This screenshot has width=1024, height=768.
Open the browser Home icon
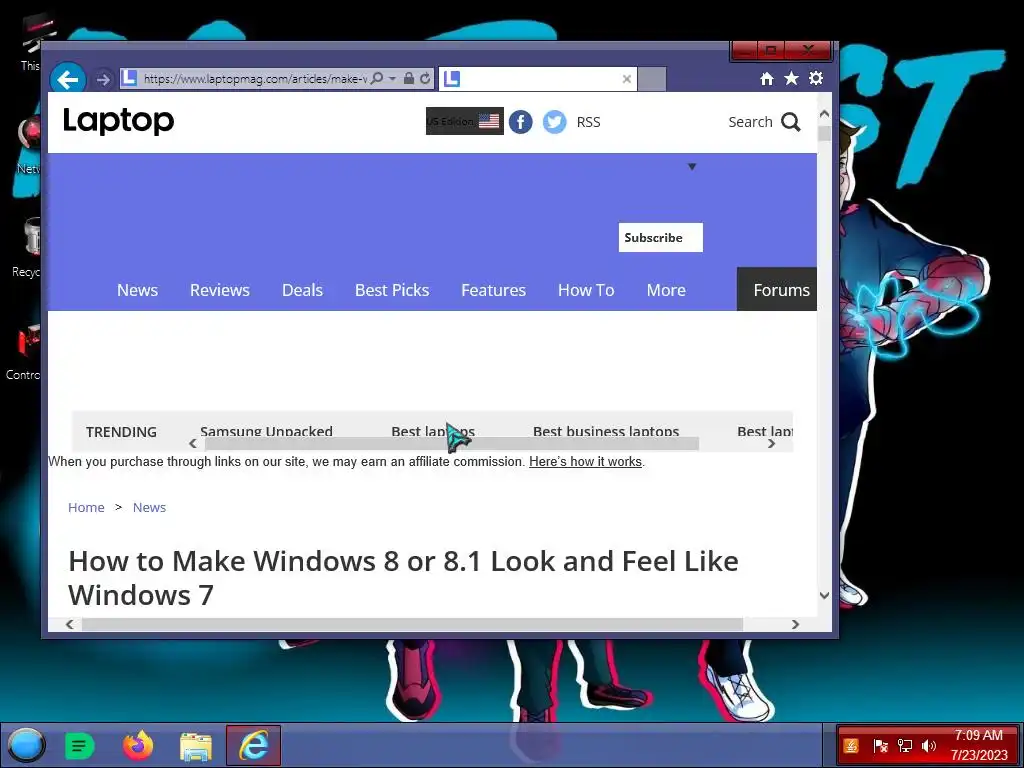click(767, 79)
